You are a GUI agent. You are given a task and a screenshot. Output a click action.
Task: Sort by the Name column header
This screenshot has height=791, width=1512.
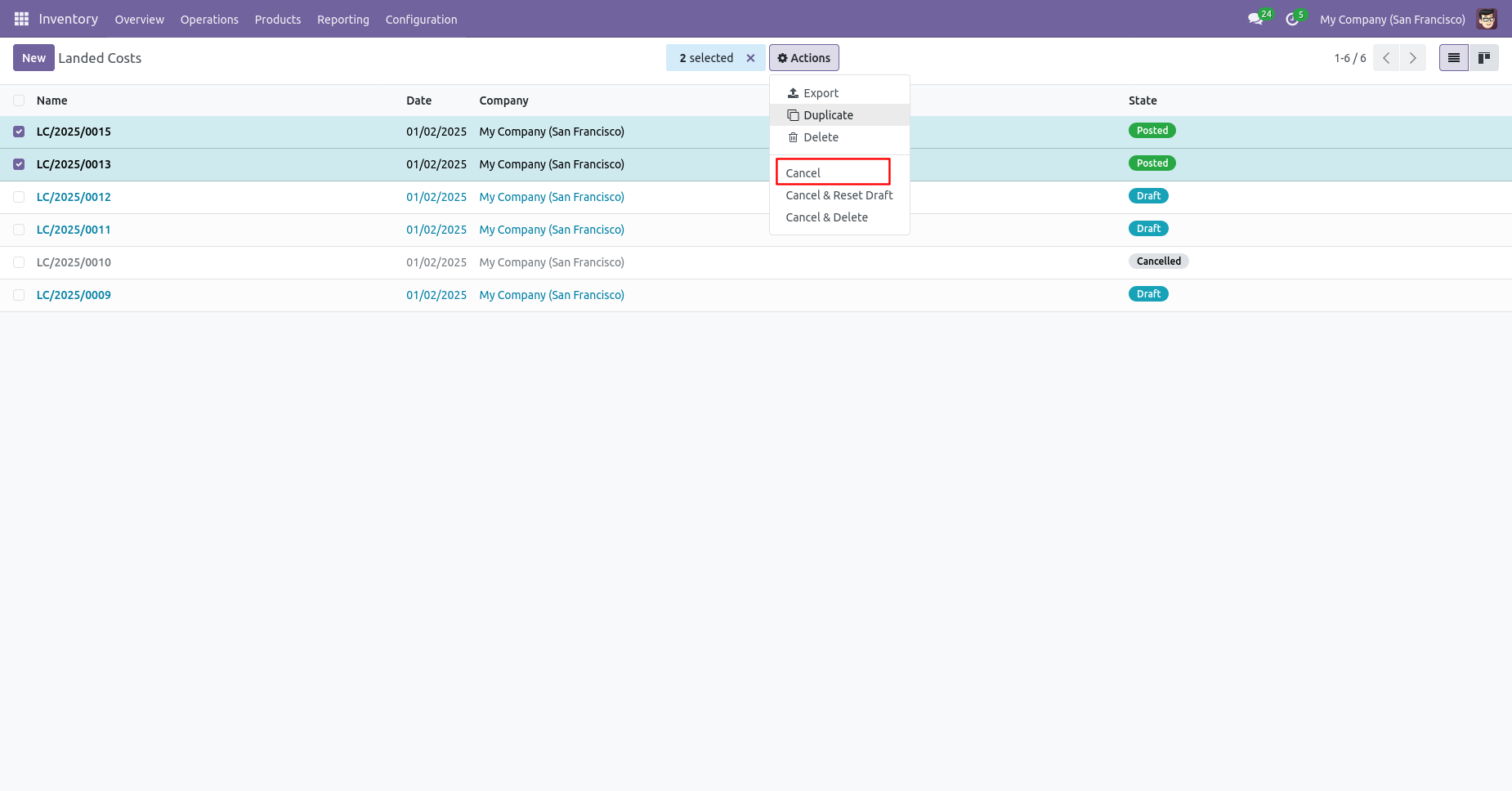(x=52, y=101)
